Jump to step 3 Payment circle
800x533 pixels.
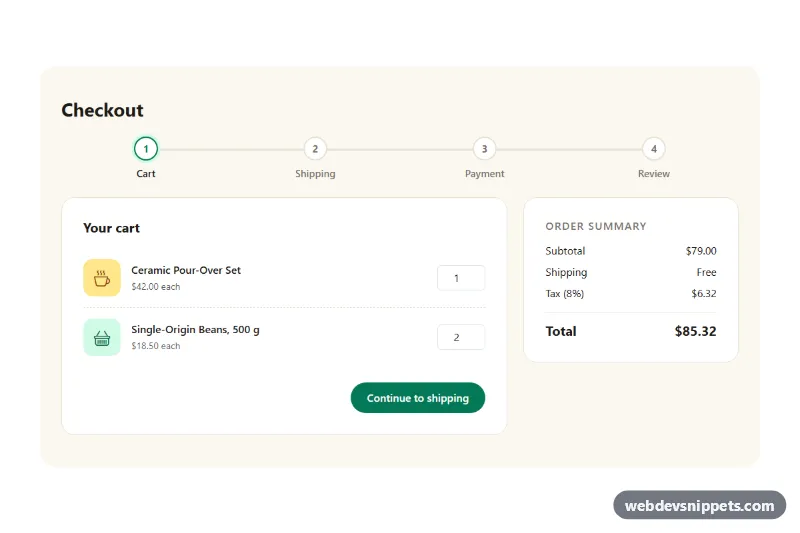[x=485, y=149]
